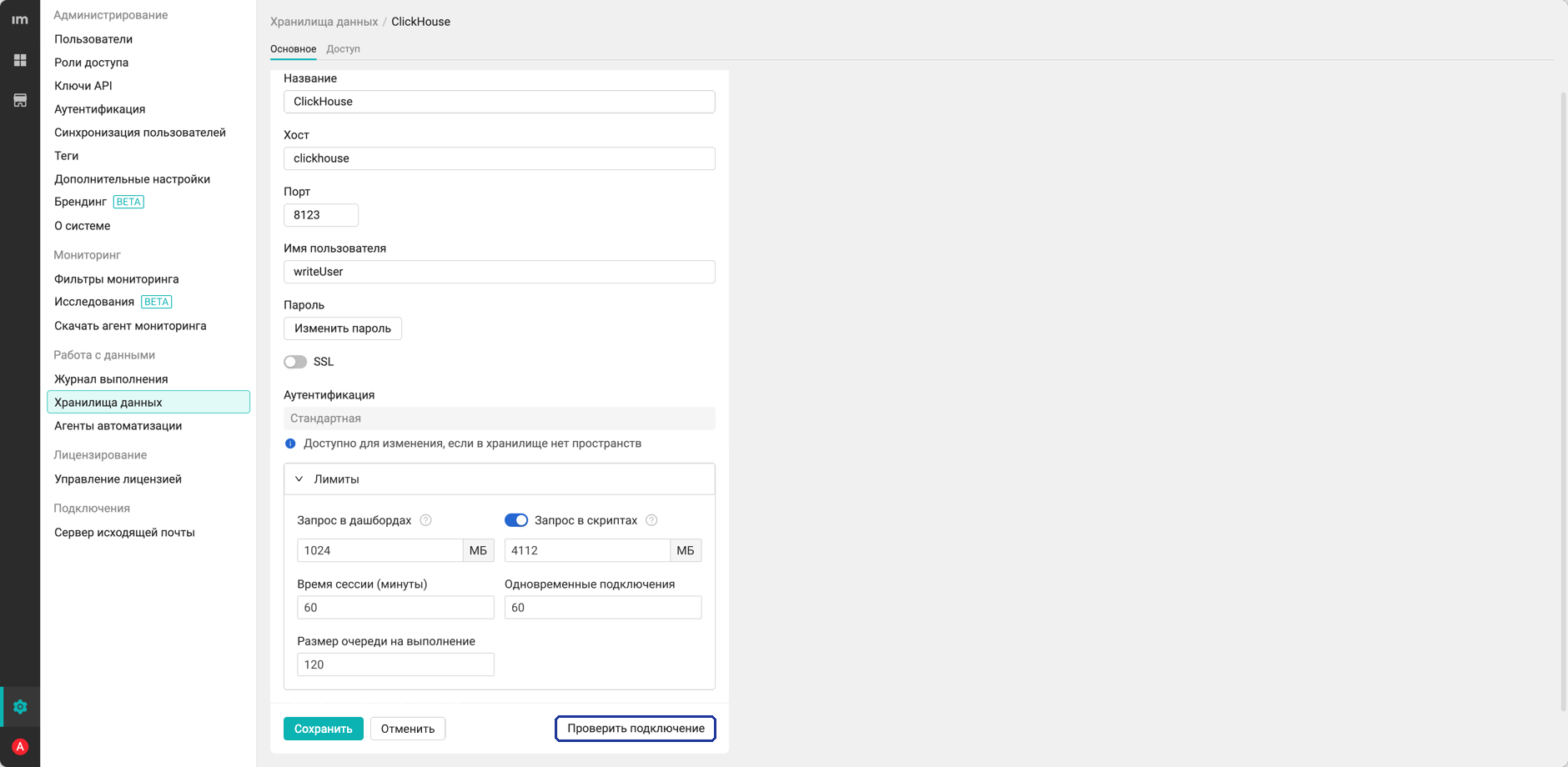Open 'Исследования' BETA item

point(113,302)
